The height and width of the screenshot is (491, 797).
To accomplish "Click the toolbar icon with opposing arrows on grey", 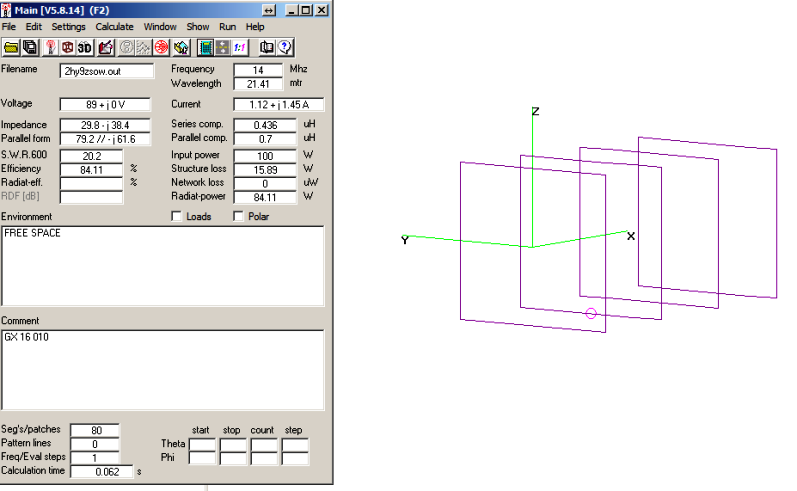I will point(223,48).
